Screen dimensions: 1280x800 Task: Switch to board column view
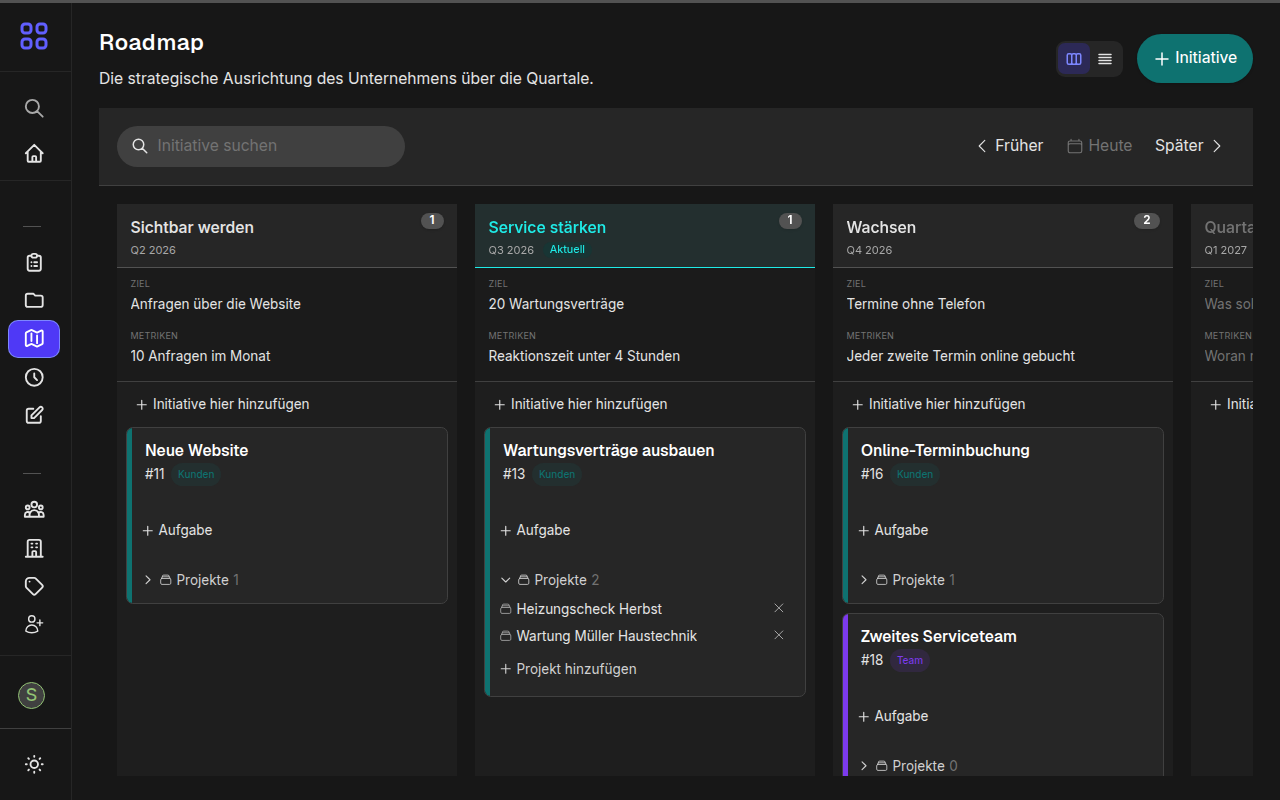click(x=1074, y=59)
